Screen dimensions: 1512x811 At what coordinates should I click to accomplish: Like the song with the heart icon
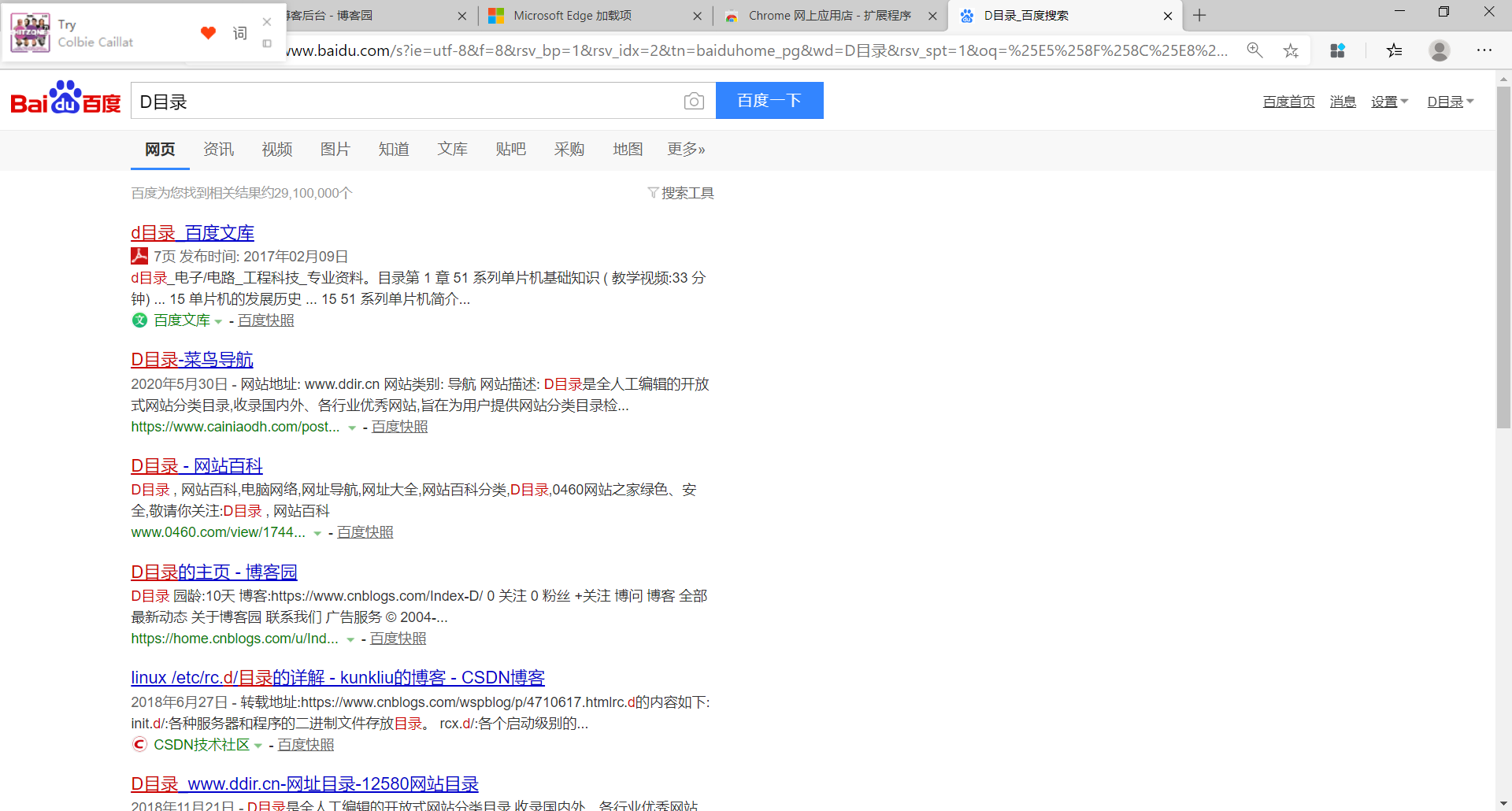tap(208, 33)
